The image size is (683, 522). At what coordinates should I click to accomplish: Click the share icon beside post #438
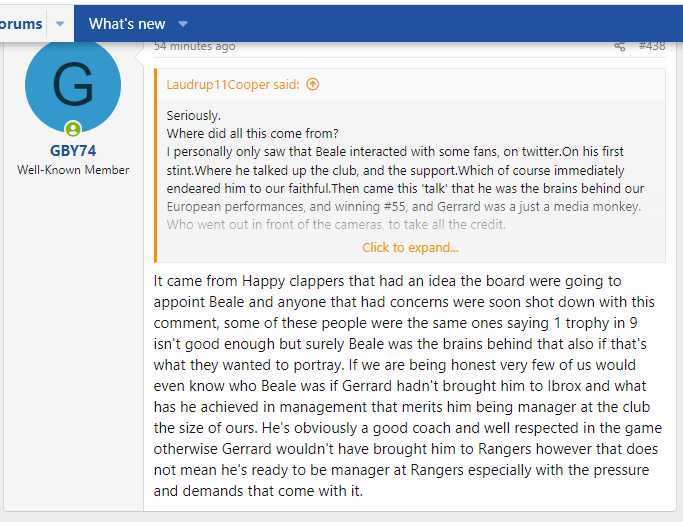coord(620,46)
